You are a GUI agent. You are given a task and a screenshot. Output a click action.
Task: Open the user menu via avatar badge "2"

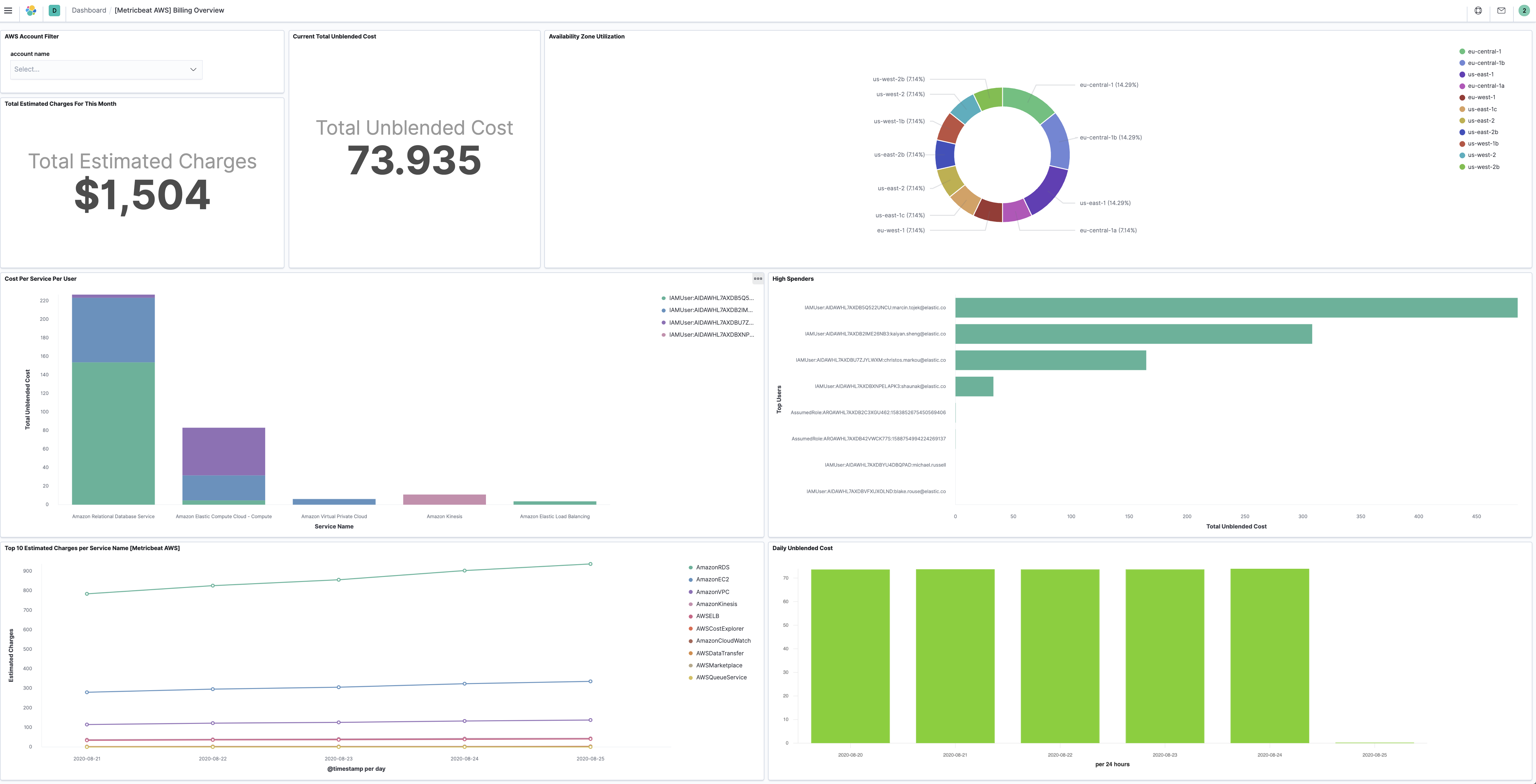pyautogui.click(x=1525, y=10)
